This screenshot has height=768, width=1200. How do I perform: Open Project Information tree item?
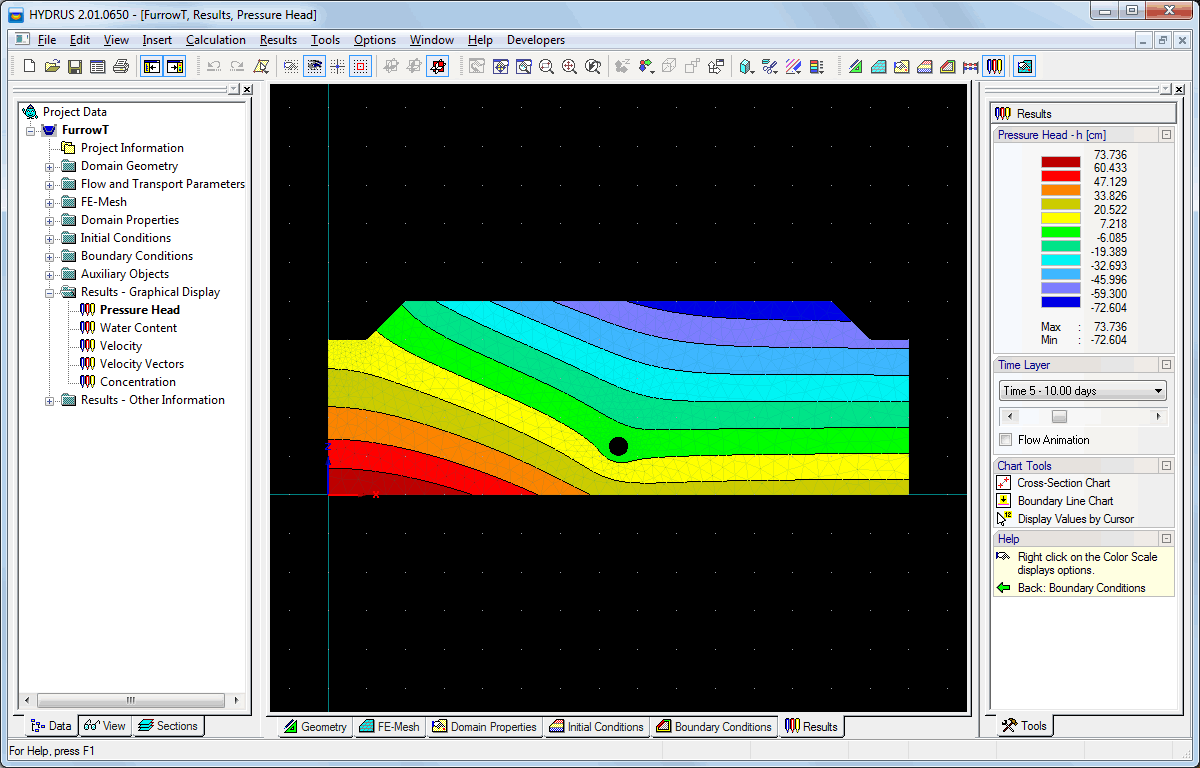point(132,148)
